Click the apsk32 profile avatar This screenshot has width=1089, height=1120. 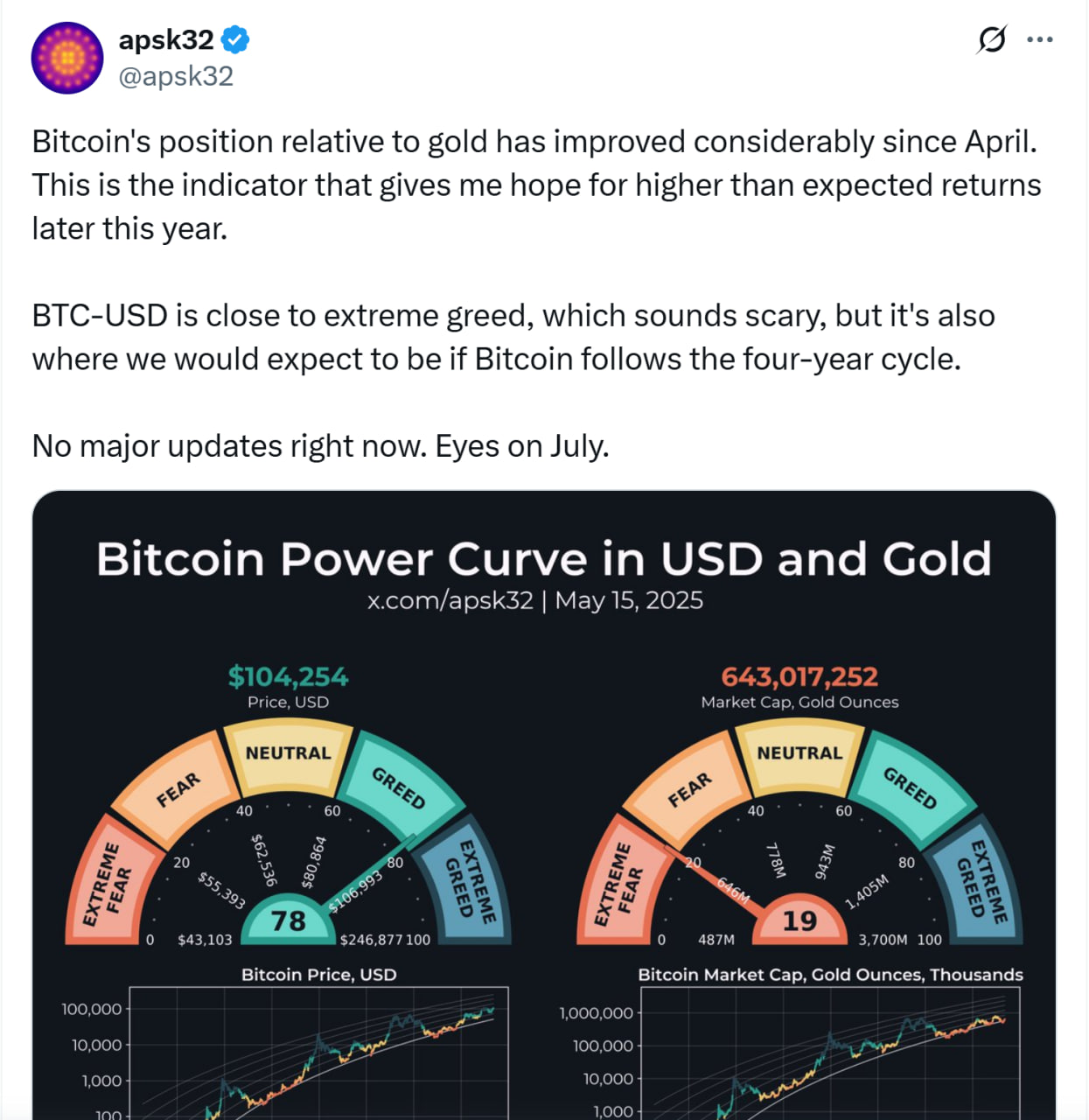tap(67, 58)
